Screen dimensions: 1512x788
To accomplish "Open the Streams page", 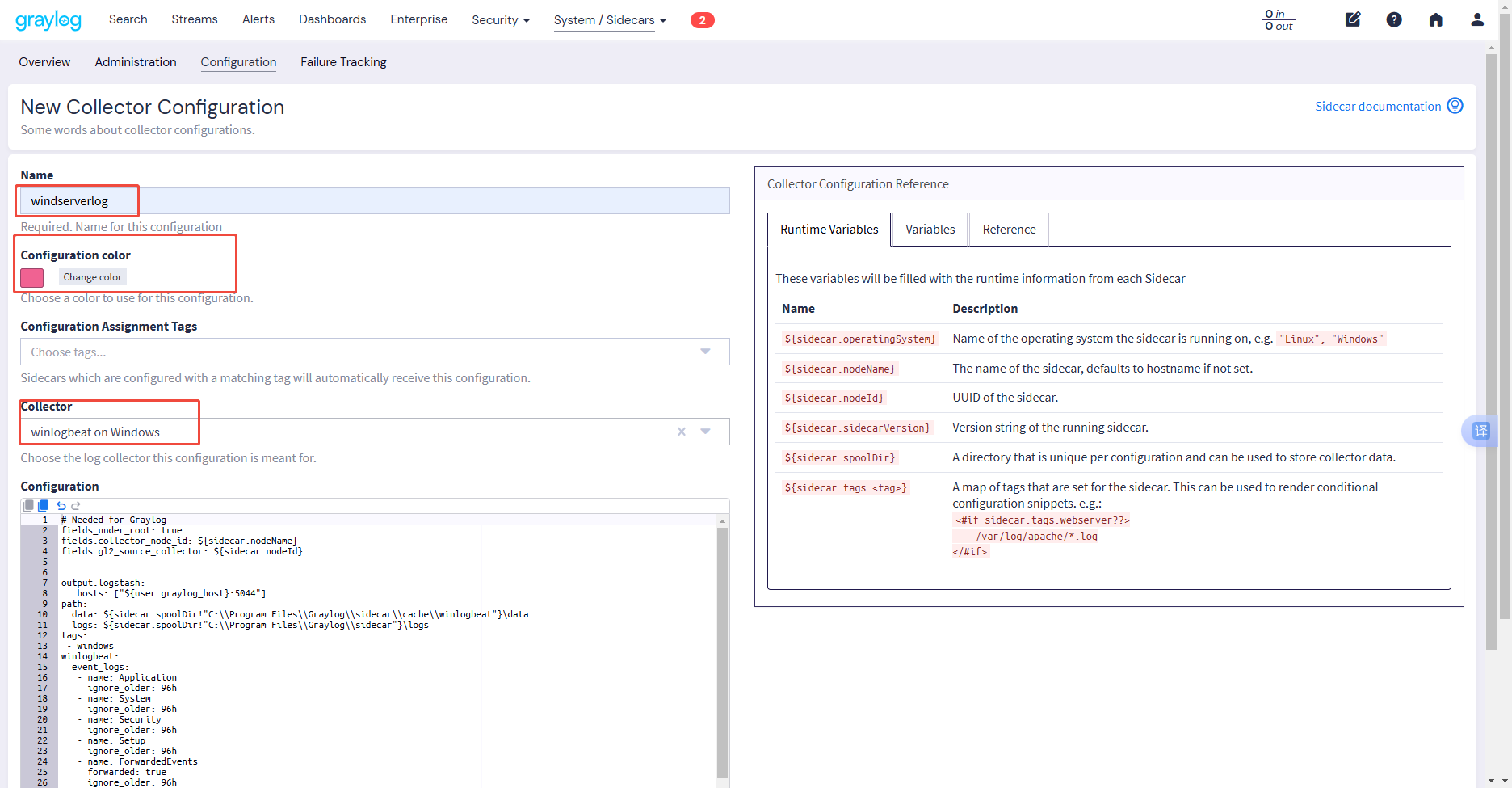I will point(195,19).
